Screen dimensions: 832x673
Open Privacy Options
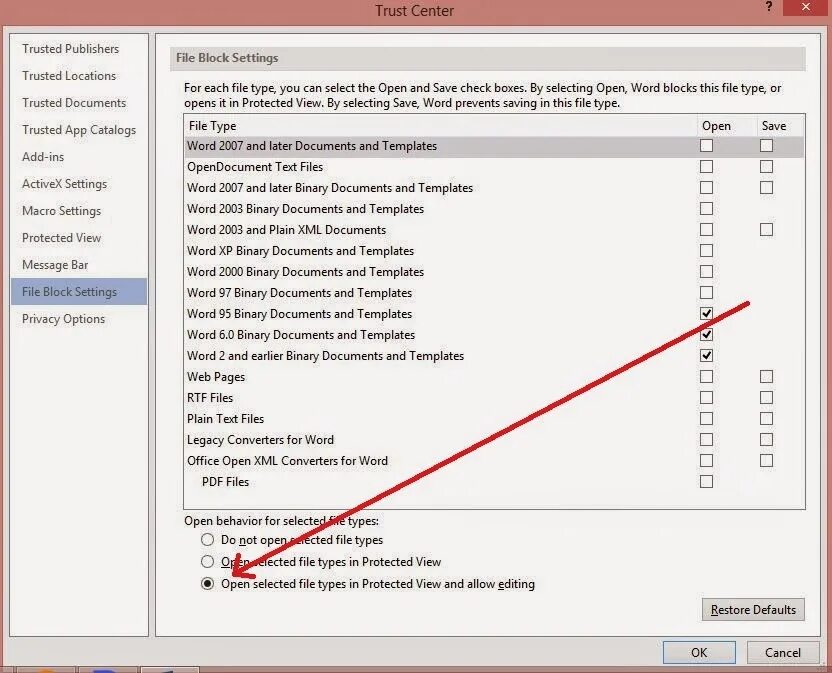tap(64, 319)
